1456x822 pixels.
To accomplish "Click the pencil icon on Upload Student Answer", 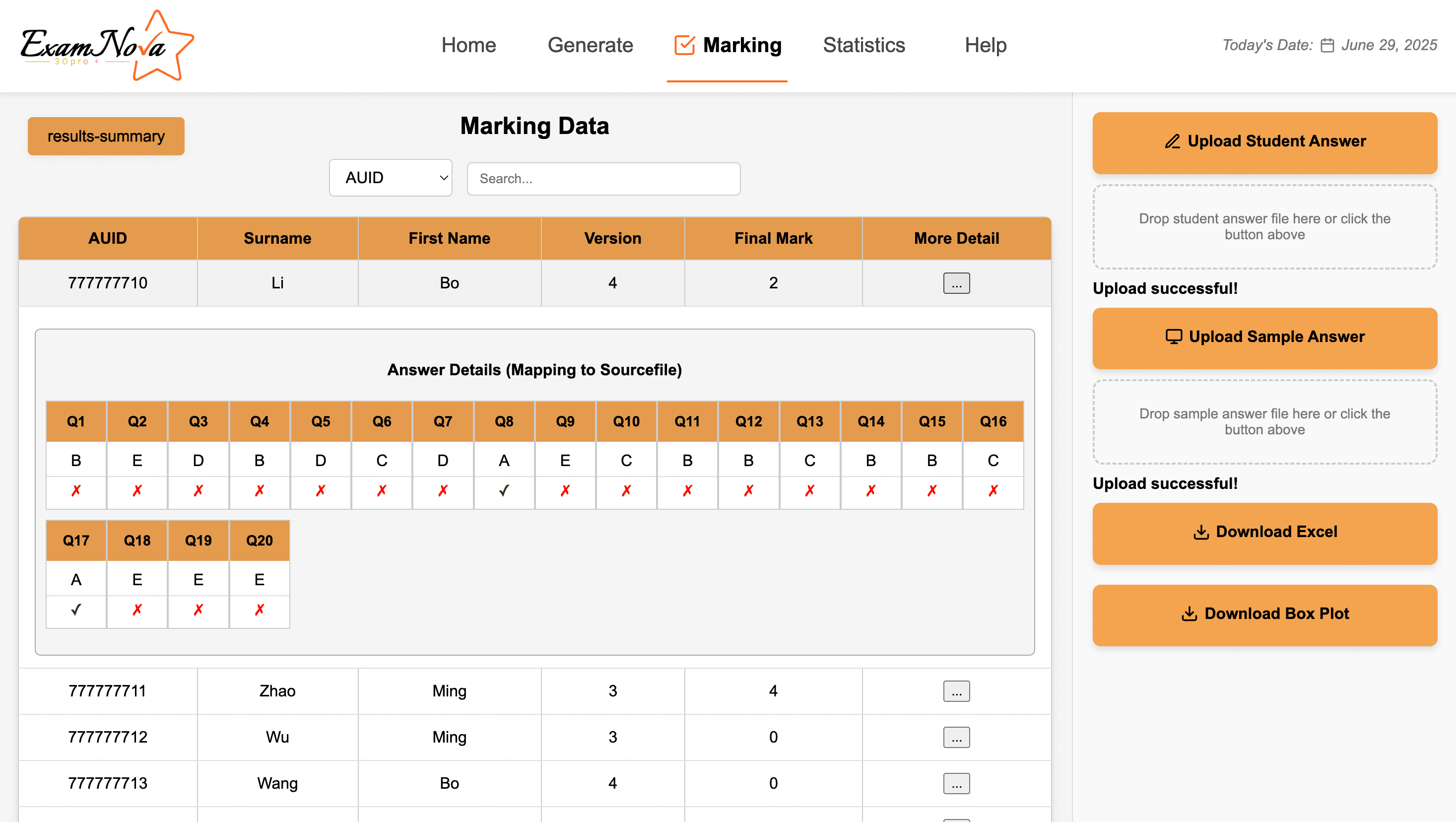I will tap(1172, 141).
